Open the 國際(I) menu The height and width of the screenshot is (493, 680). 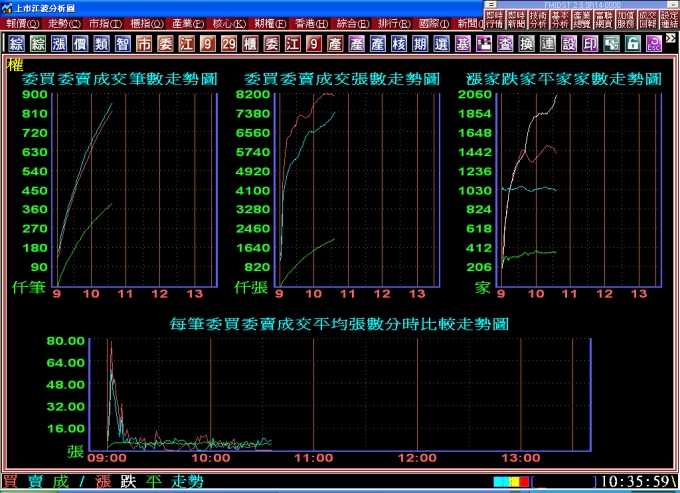(x=435, y=23)
